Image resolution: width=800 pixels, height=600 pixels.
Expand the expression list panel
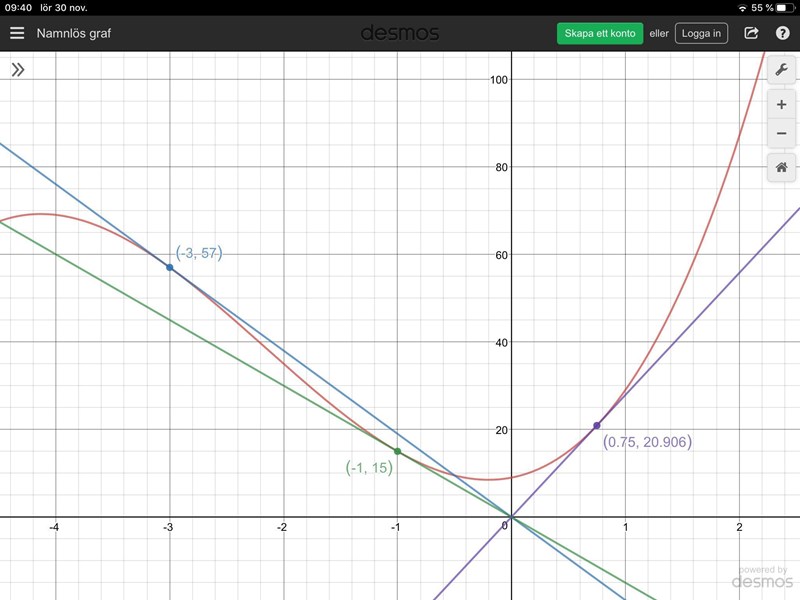17,70
